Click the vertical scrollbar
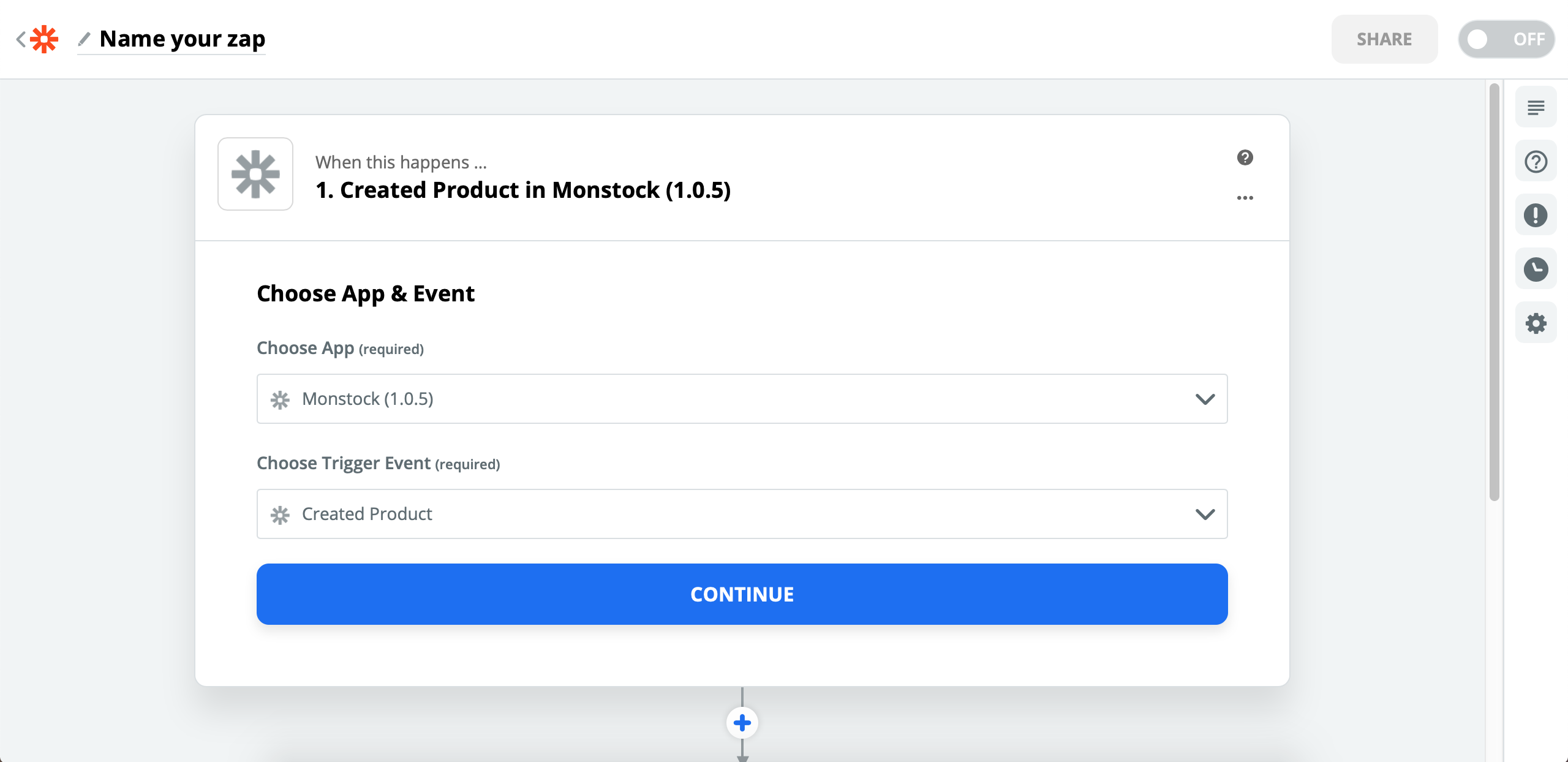The width and height of the screenshot is (1568, 762). [x=1494, y=292]
